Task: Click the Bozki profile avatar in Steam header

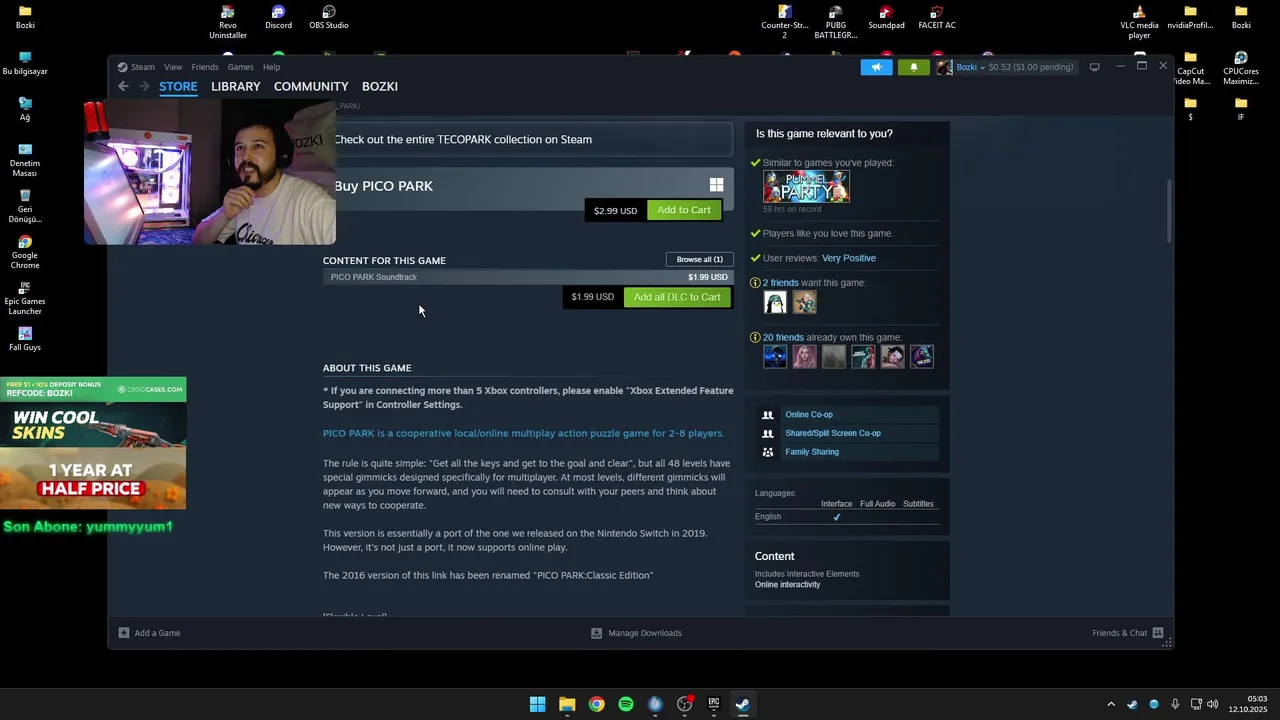Action: [x=944, y=67]
